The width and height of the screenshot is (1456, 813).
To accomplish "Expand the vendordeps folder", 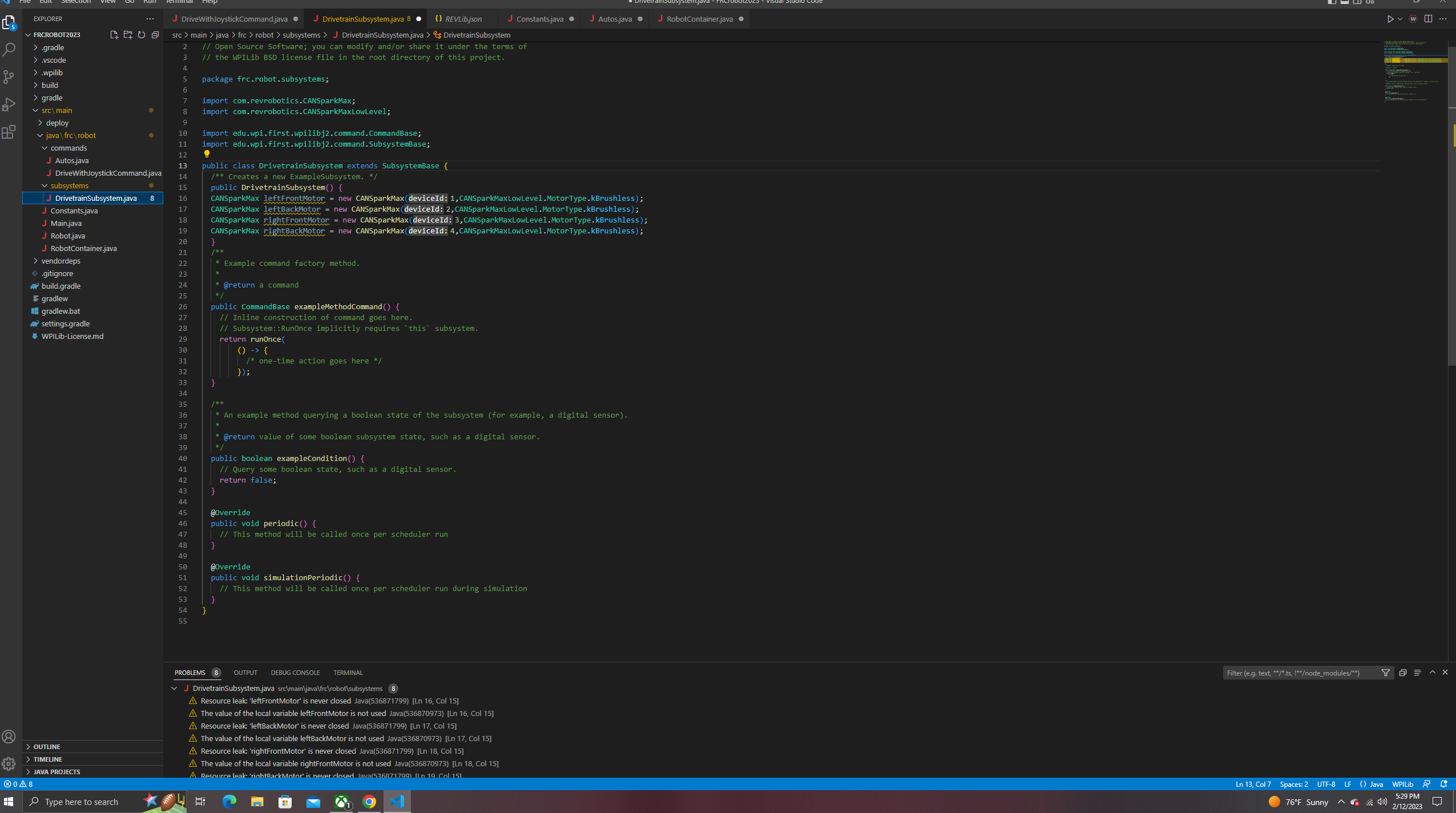I will pos(61,261).
